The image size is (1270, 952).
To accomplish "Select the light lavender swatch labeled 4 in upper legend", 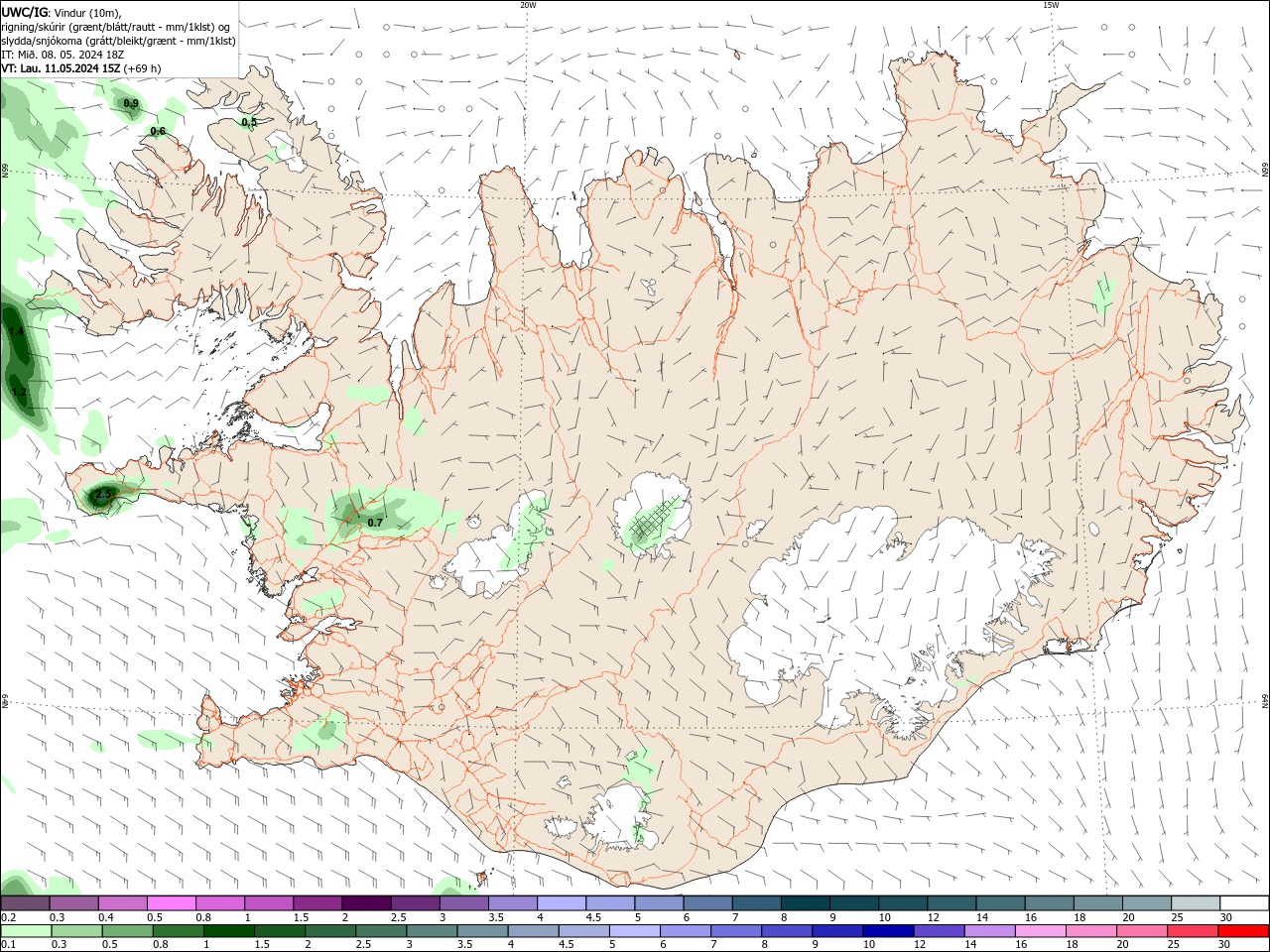I will point(560,903).
